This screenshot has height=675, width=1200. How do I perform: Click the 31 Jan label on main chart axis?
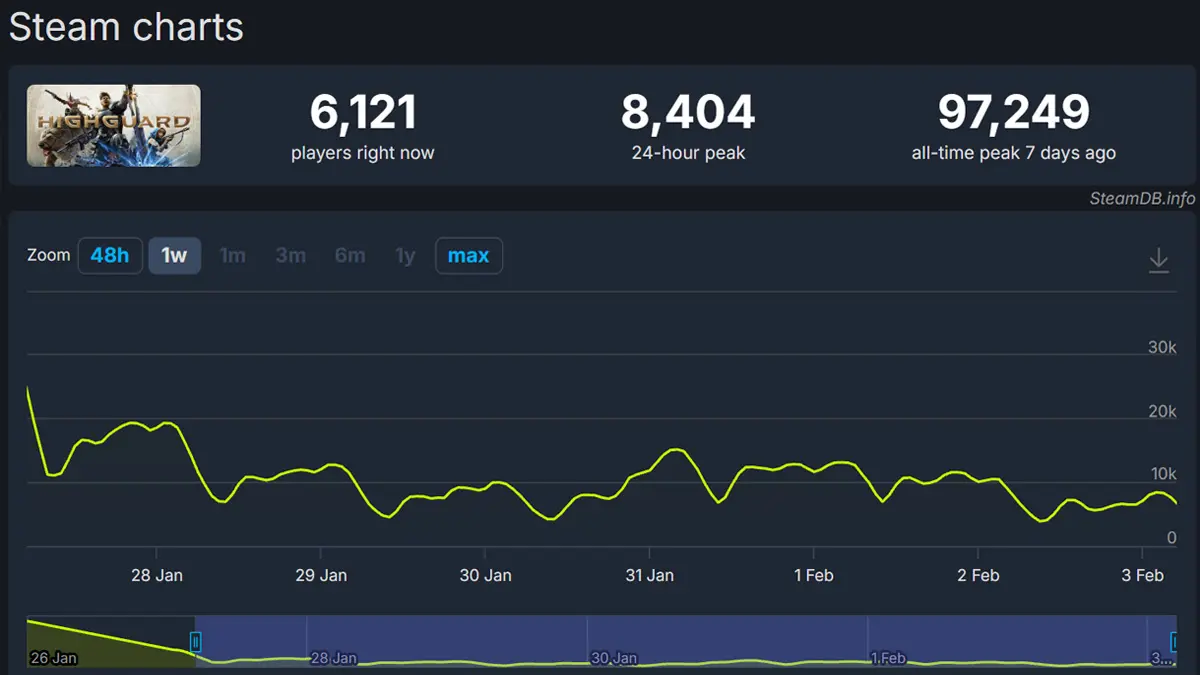tap(649, 575)
